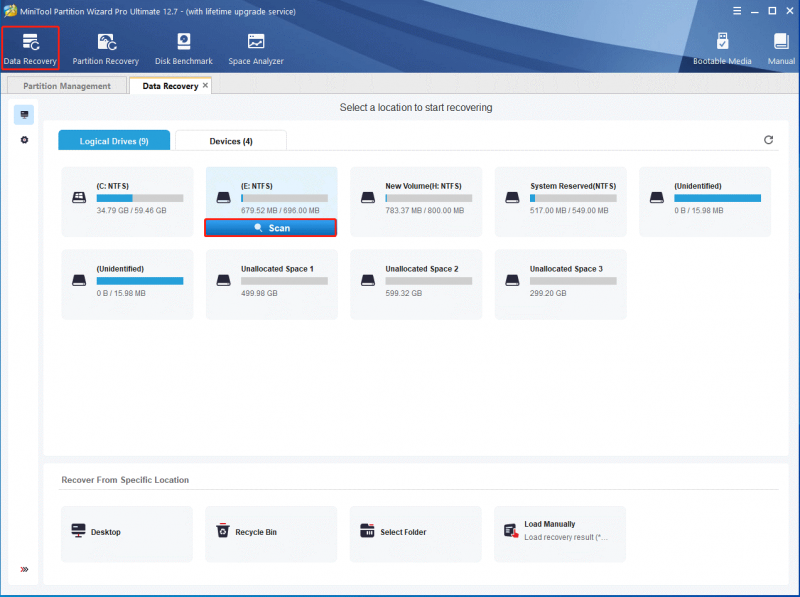800x597 pixels.
Task: Open Space Analyzer from the toolbar
Action: pyautogui.click(x=256, y=48)
